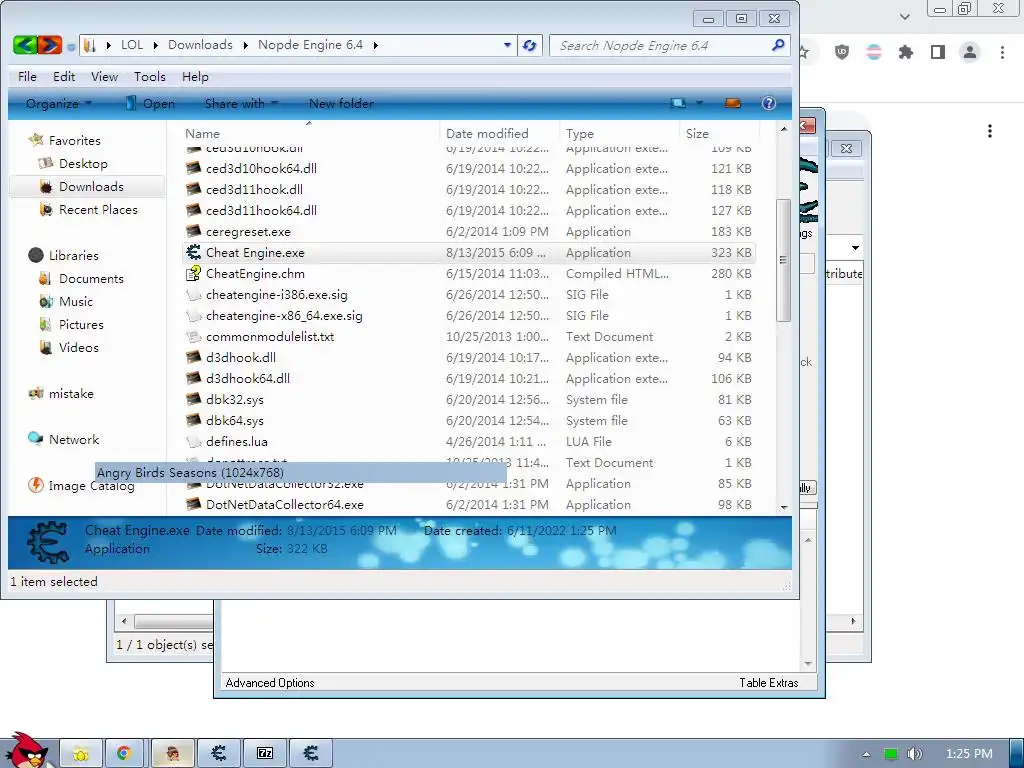
Task: Open the Help menu
Action: point(195,76)
